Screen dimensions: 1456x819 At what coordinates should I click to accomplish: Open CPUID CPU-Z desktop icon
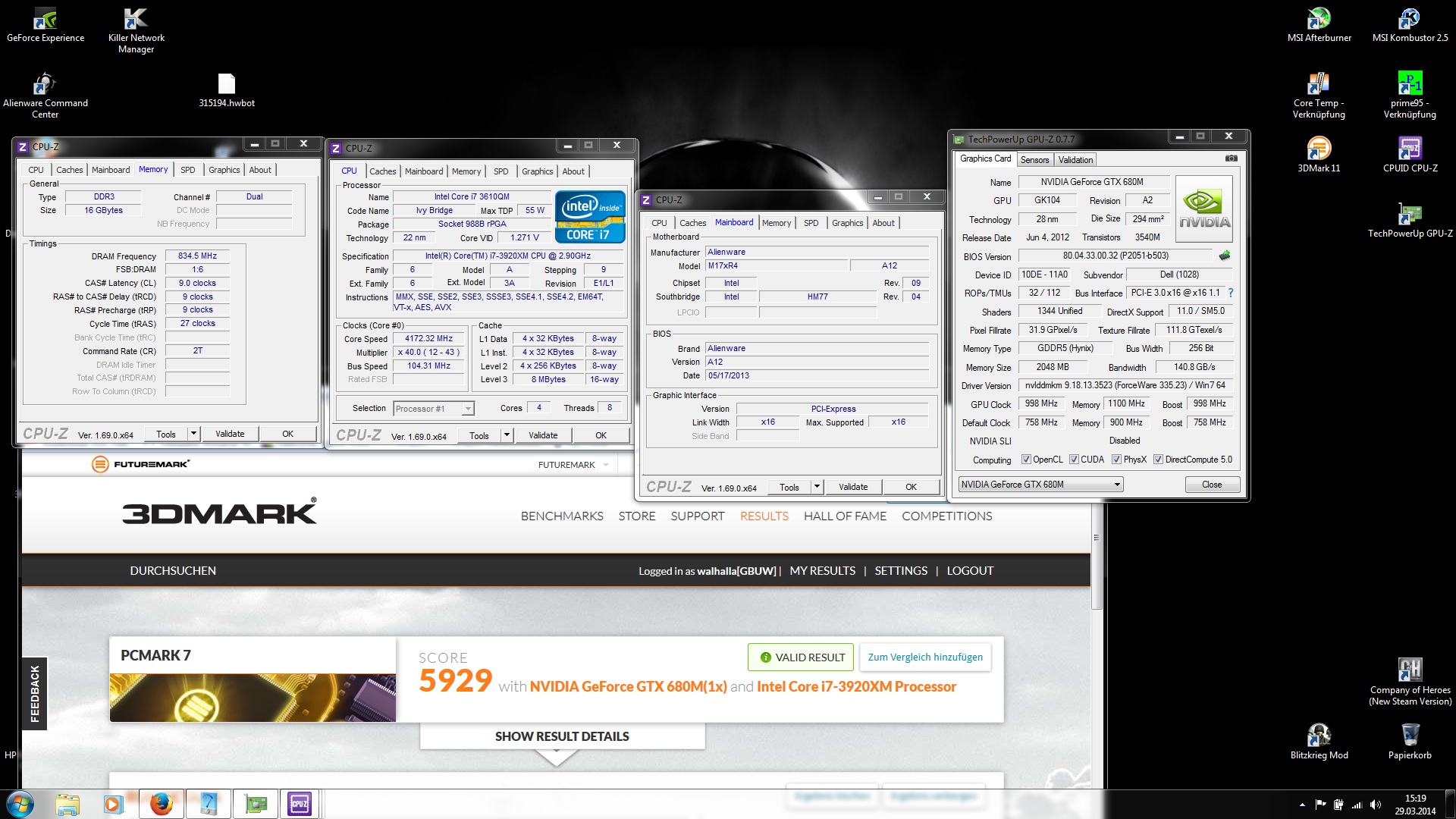[x=1410, y=155]
